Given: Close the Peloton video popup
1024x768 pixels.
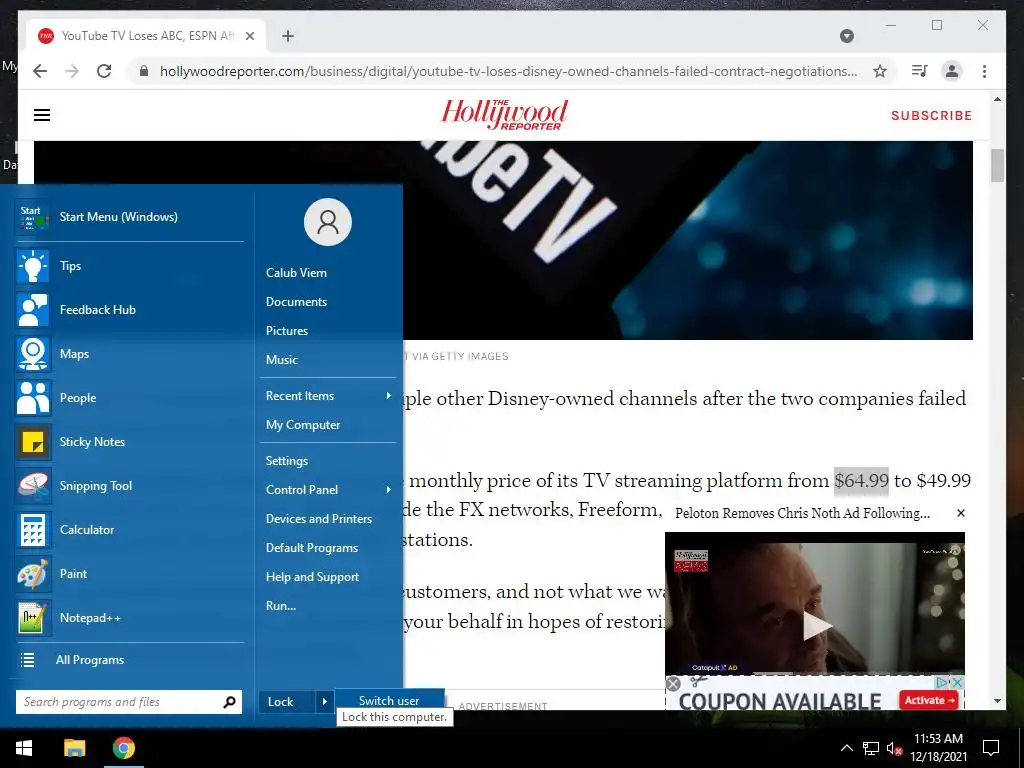Looking at the screenshot, I should pos(961,513).
